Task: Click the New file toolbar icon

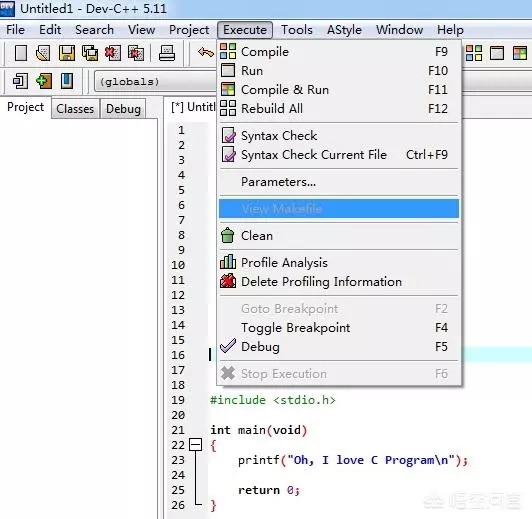Action: point(21,53)
